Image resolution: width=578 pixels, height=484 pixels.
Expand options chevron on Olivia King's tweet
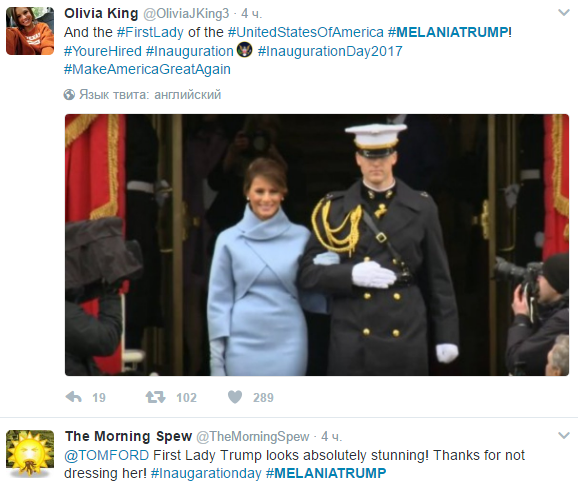coord(564,13)
